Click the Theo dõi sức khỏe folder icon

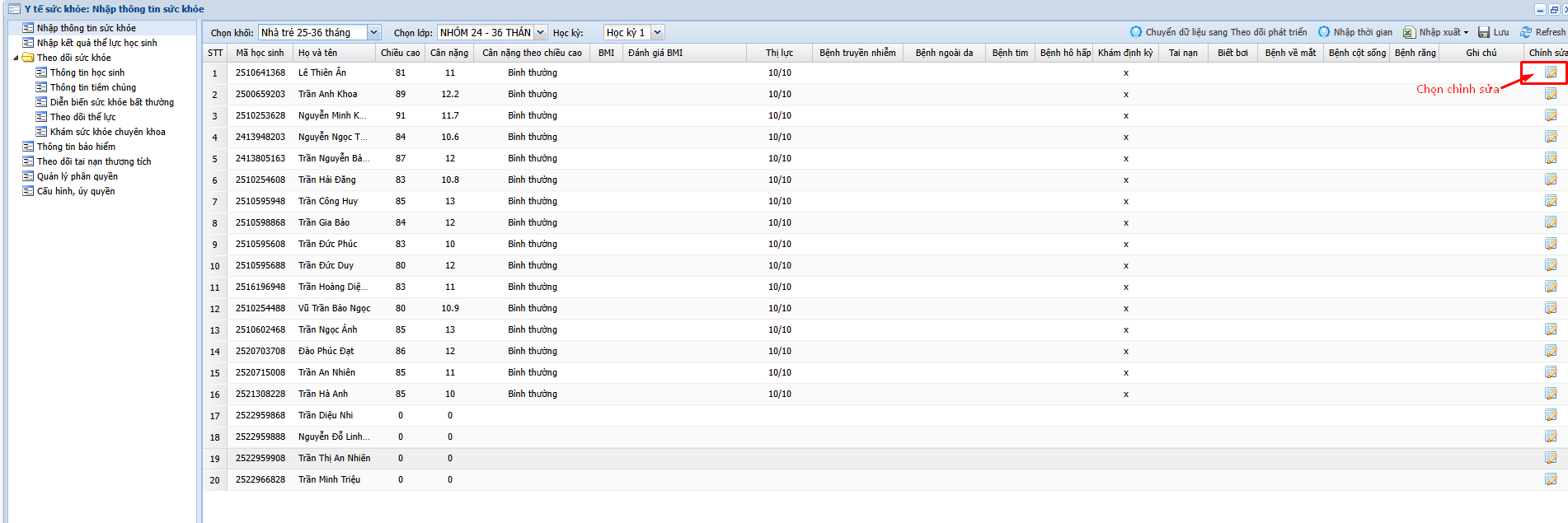[x=28, y=58]
